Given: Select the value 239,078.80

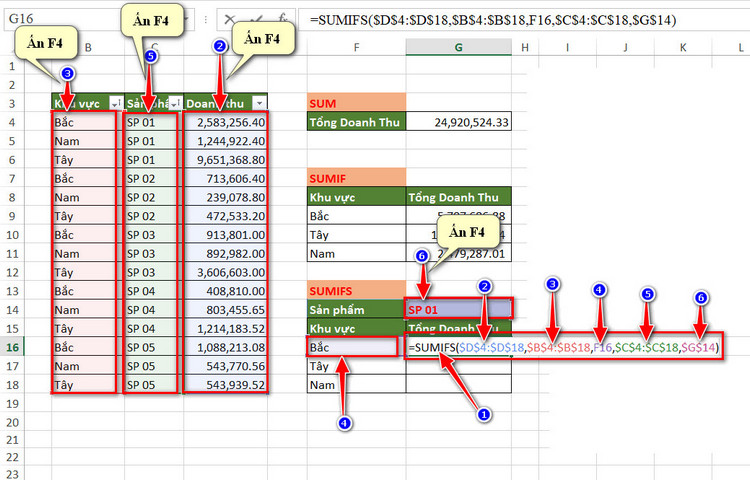Looking at the screenshot, I should (x=225, y=197).
